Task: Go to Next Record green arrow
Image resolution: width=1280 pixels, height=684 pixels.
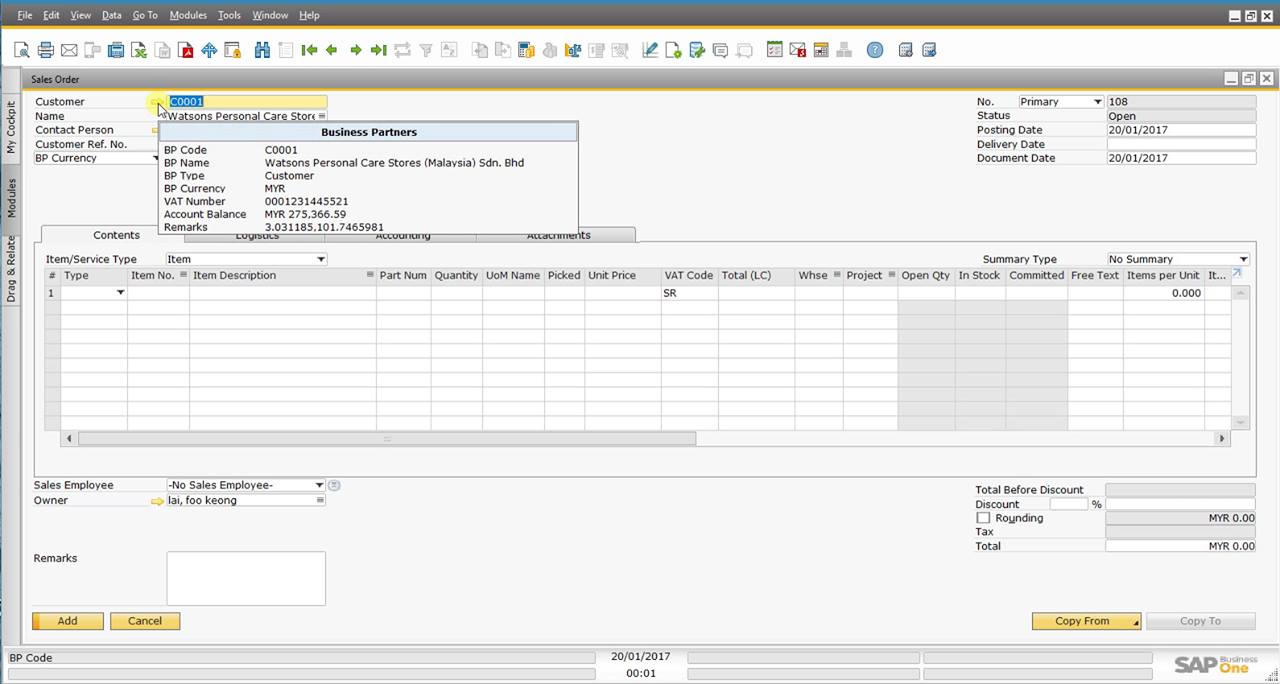Action: point(355,50)
